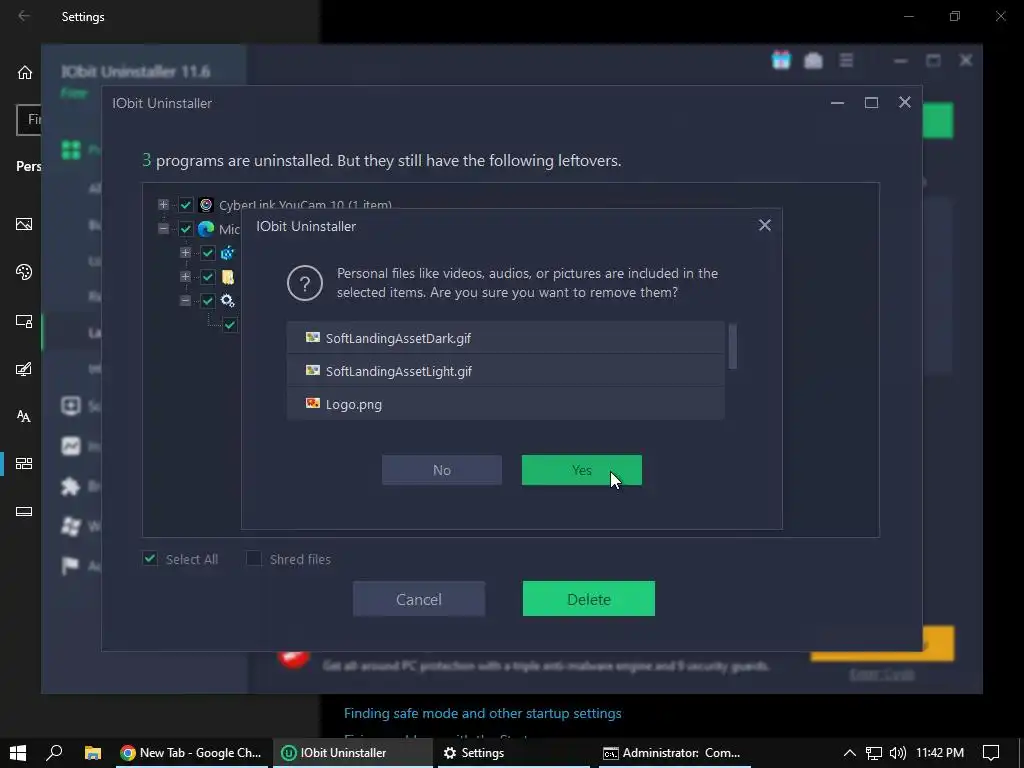The height and width of the screenshot is (768, 1024).
Task: Uncheck the registry cube item checkbox
Action: click(x=208, y=253)
